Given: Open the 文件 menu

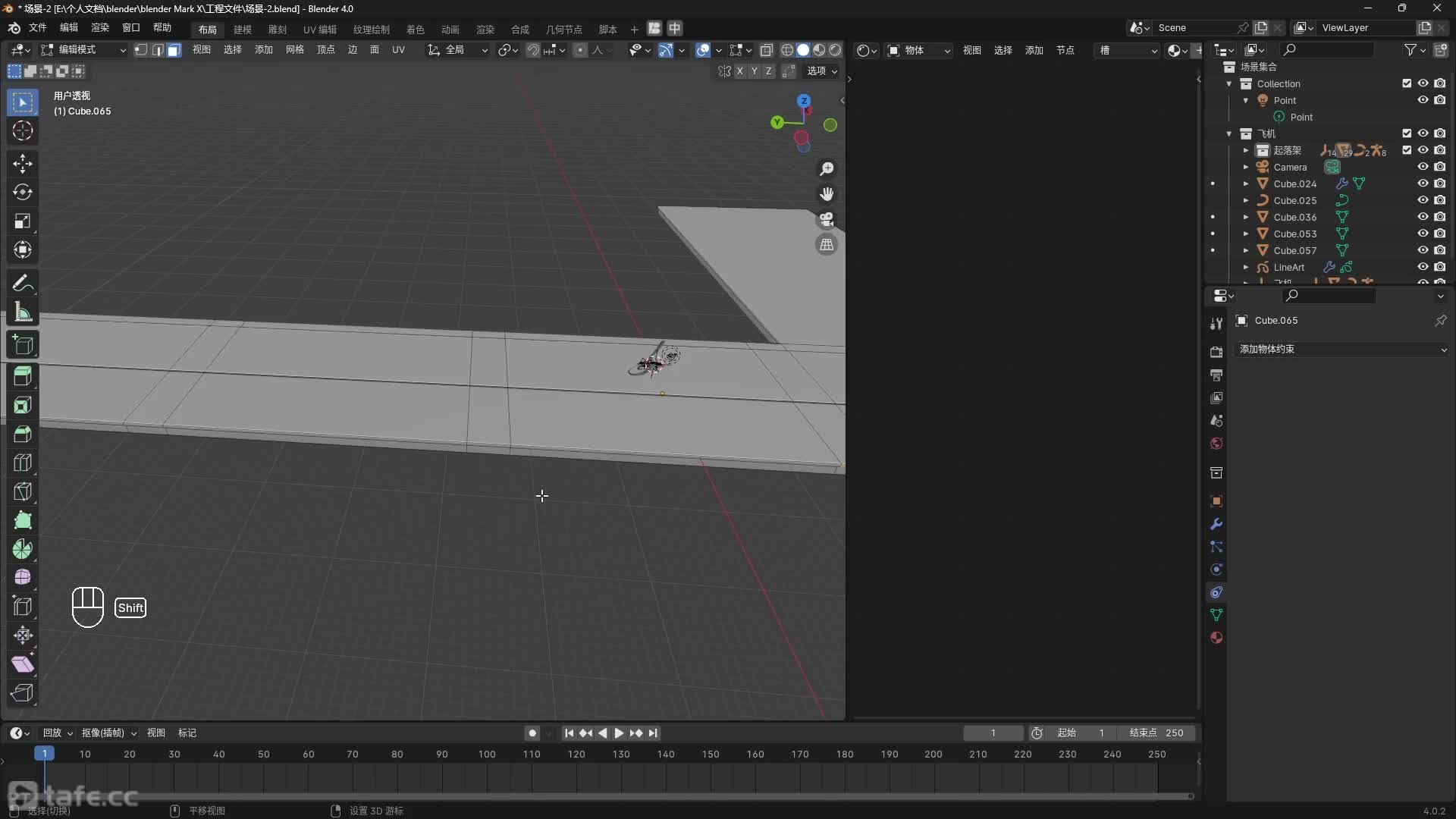Looking at the screenshot, I should [x=38, y=28].
